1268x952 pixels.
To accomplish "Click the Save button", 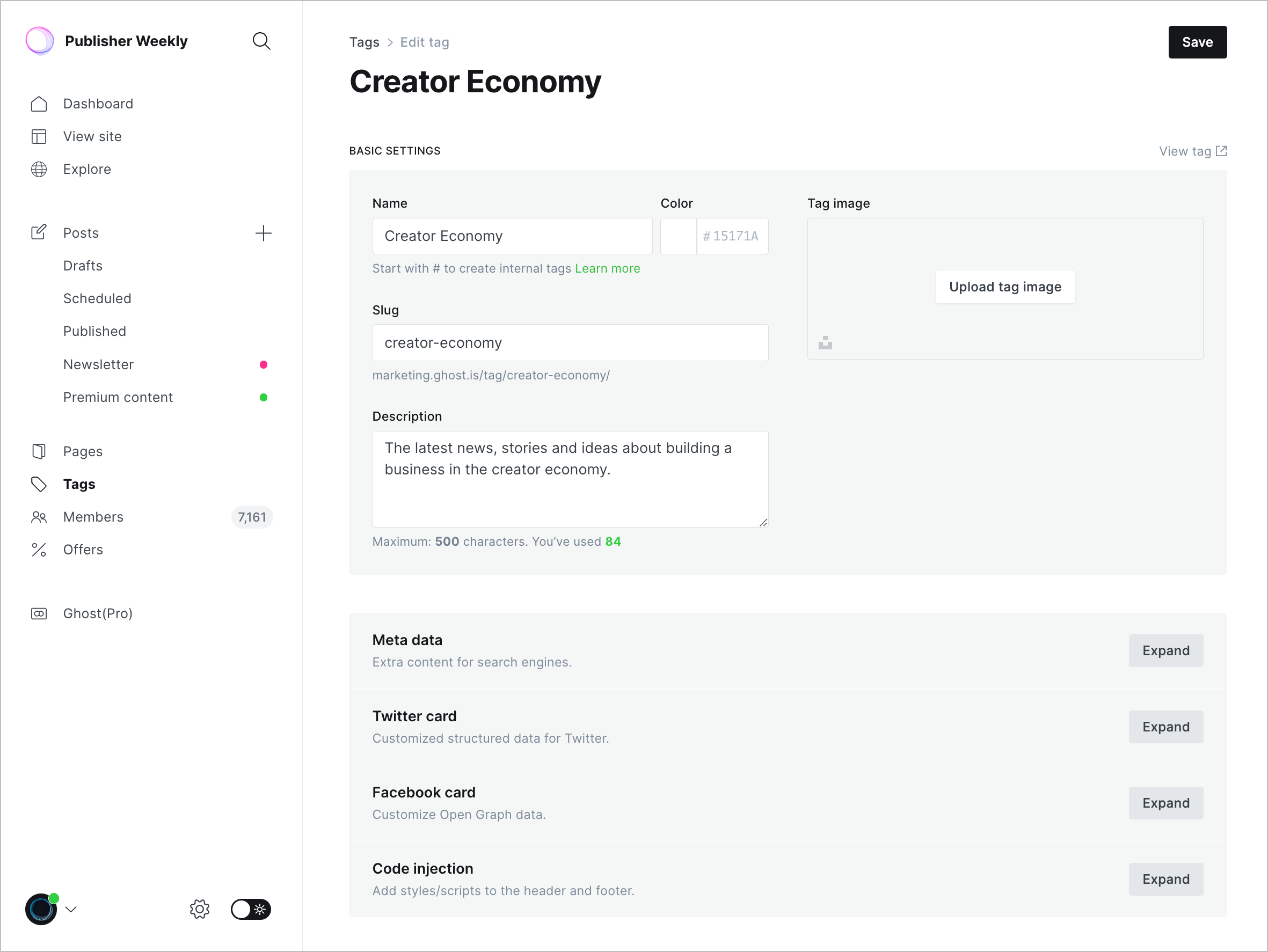I will (x=1197, y=42).
